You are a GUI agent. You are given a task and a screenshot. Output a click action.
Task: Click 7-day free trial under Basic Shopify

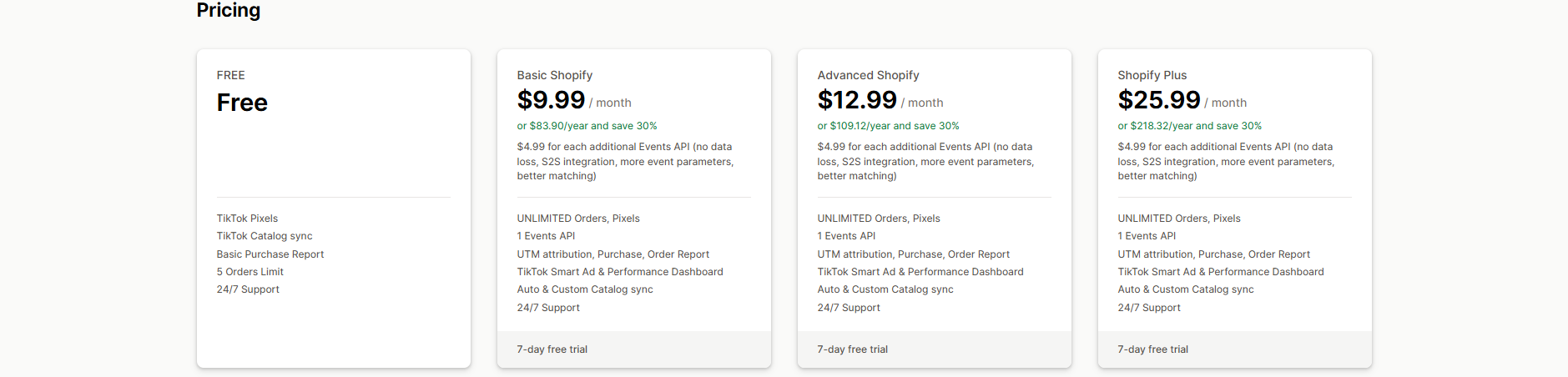552,349
